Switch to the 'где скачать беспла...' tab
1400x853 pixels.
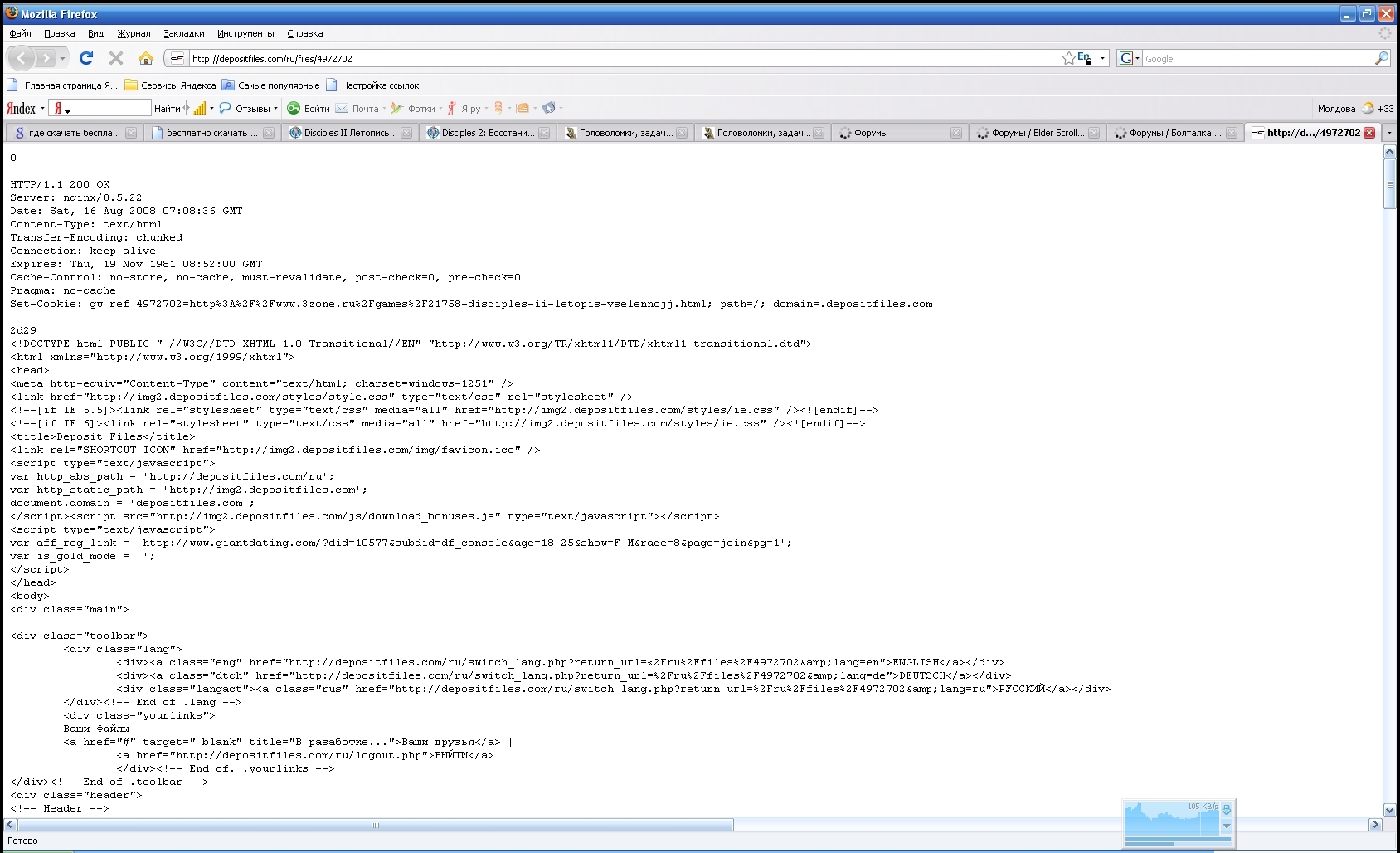pos(73,133)
